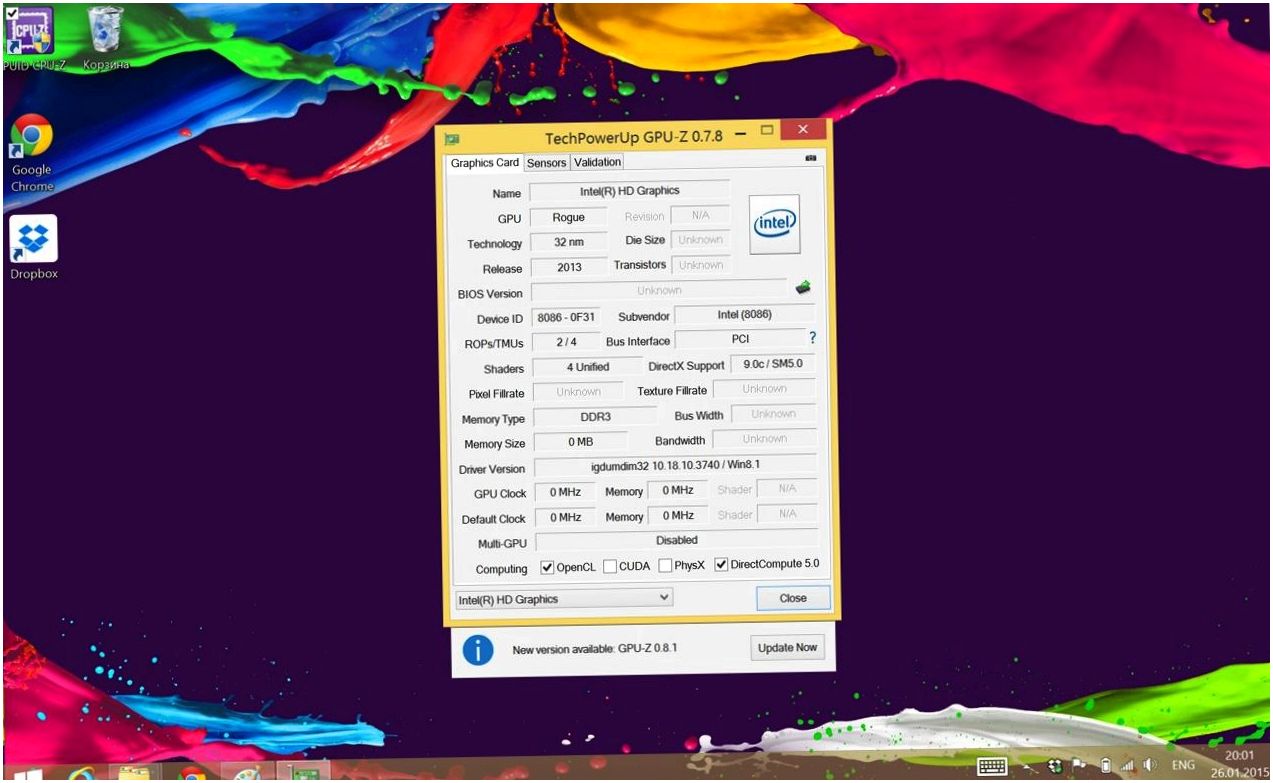This screenshot has height=783, width=1273.
Task: Click the Pixel Fillrate Unknown field
Action: (578, 392)
